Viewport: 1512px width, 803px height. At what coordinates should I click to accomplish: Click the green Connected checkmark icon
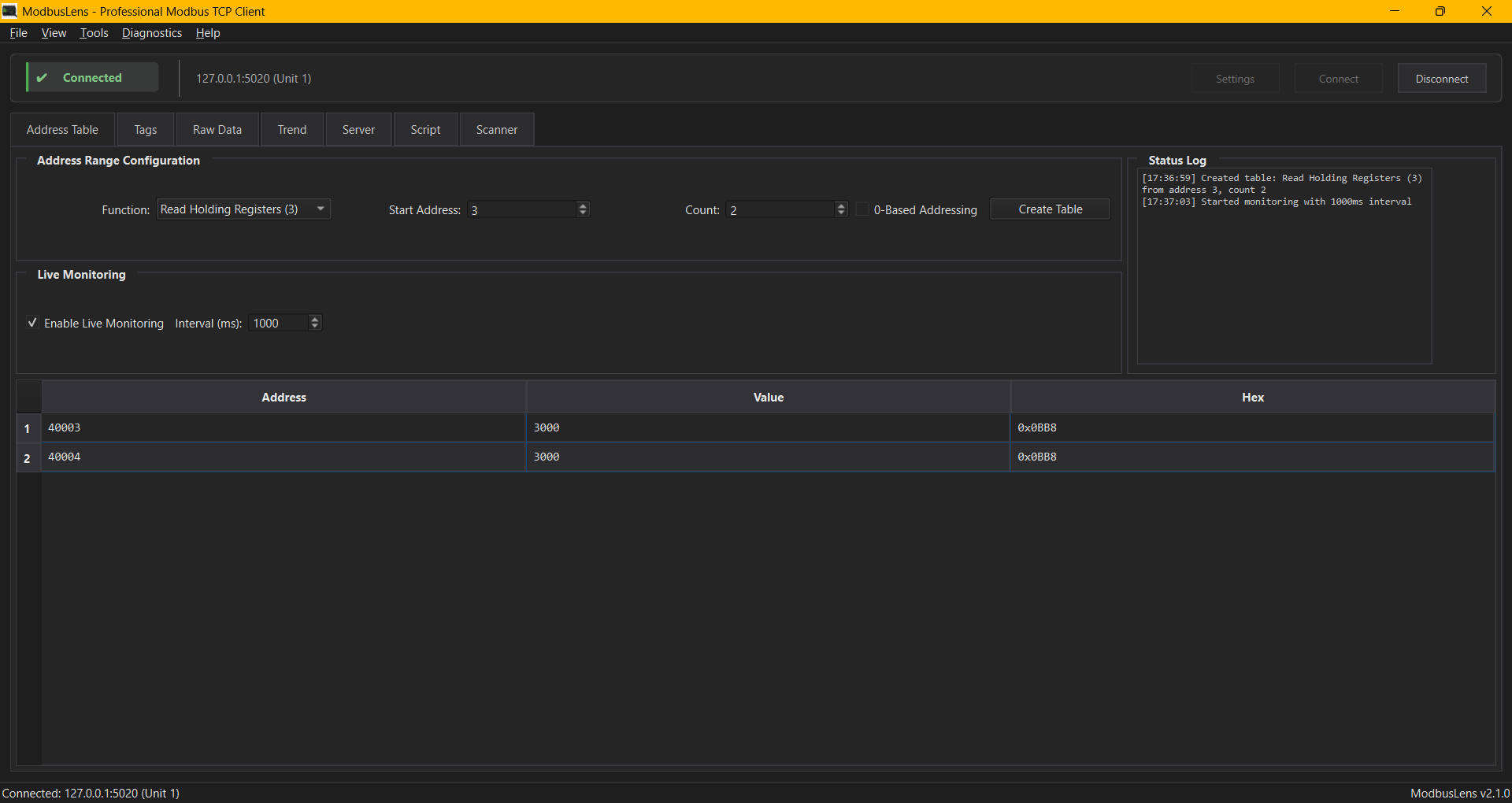(43, 78)
